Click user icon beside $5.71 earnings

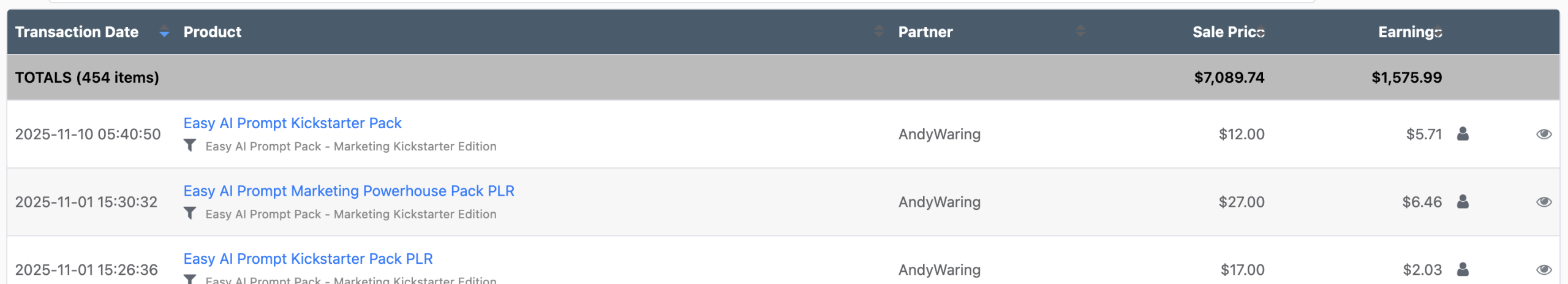(x=1463, y=134)
